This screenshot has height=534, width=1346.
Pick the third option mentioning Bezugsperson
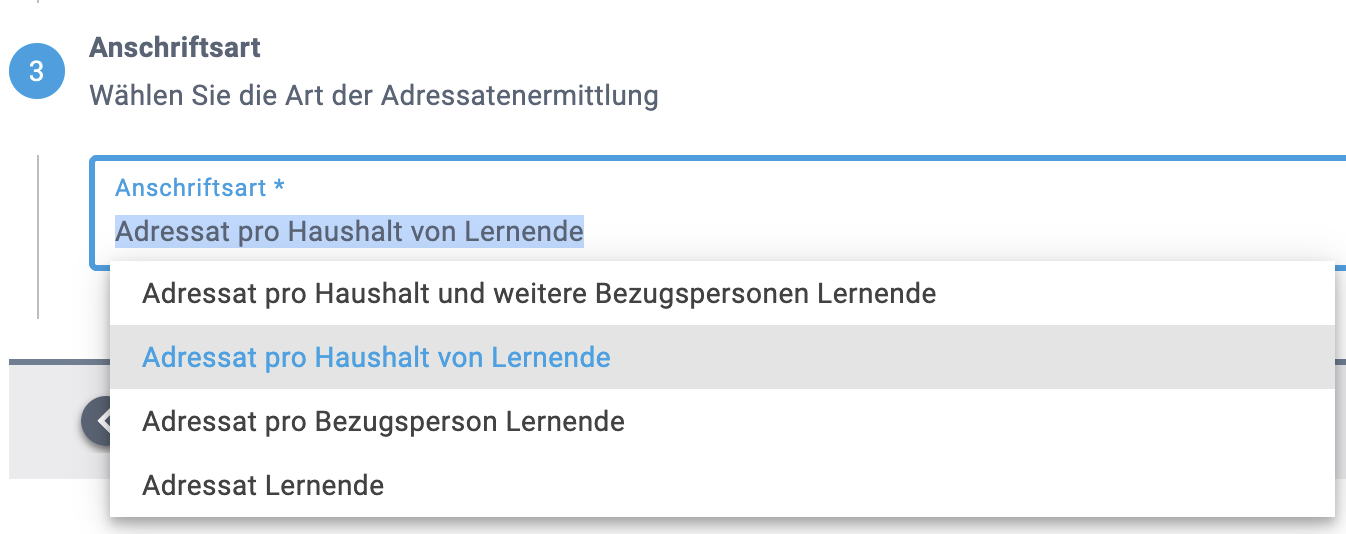[383, 421]
